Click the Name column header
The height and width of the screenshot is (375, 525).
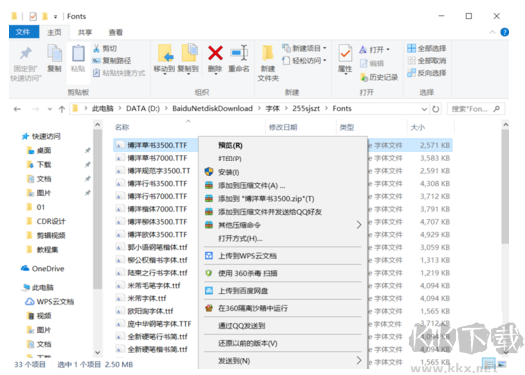pos(122,127)
